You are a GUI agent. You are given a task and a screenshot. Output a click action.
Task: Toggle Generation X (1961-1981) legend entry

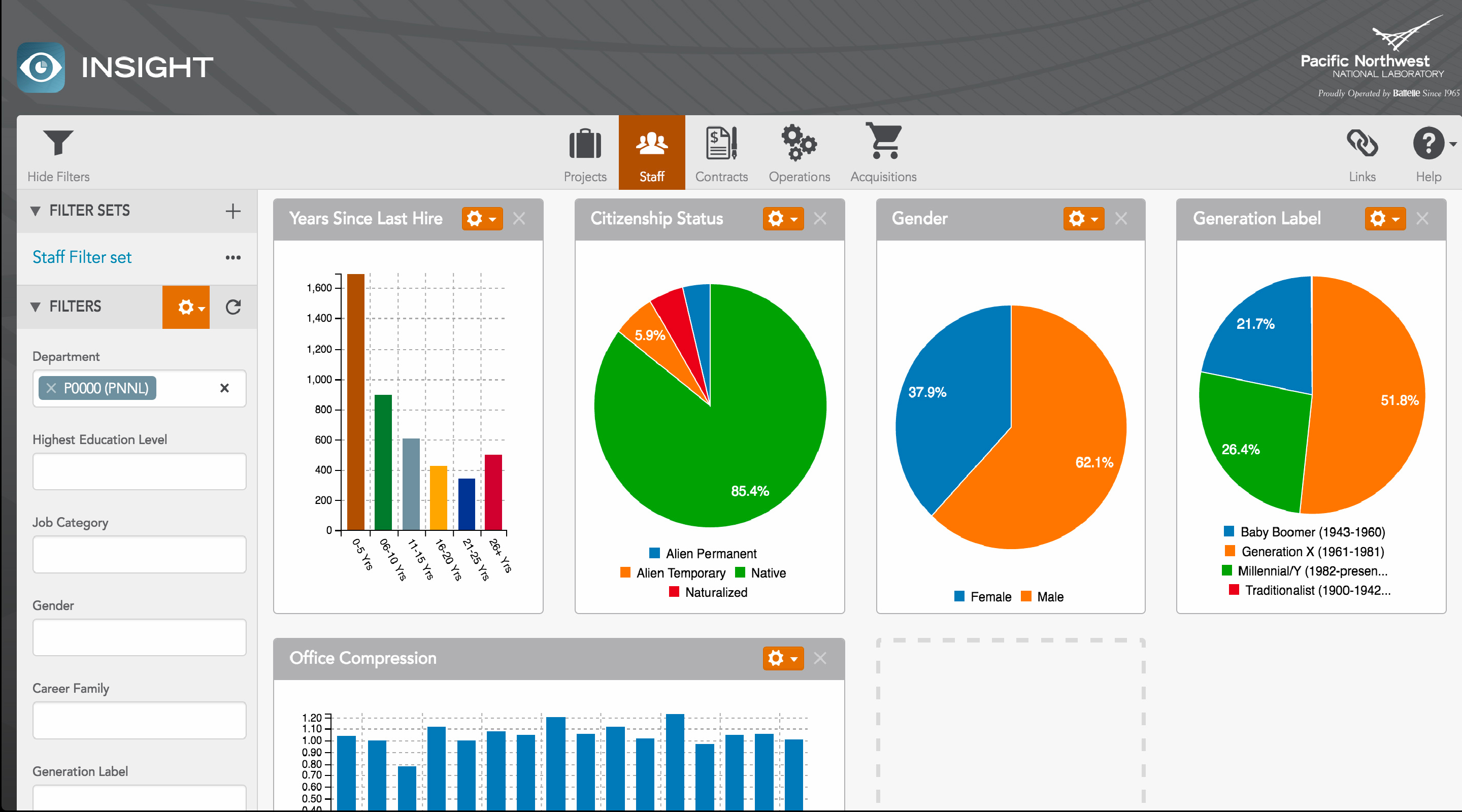(x=1304, y=551)
